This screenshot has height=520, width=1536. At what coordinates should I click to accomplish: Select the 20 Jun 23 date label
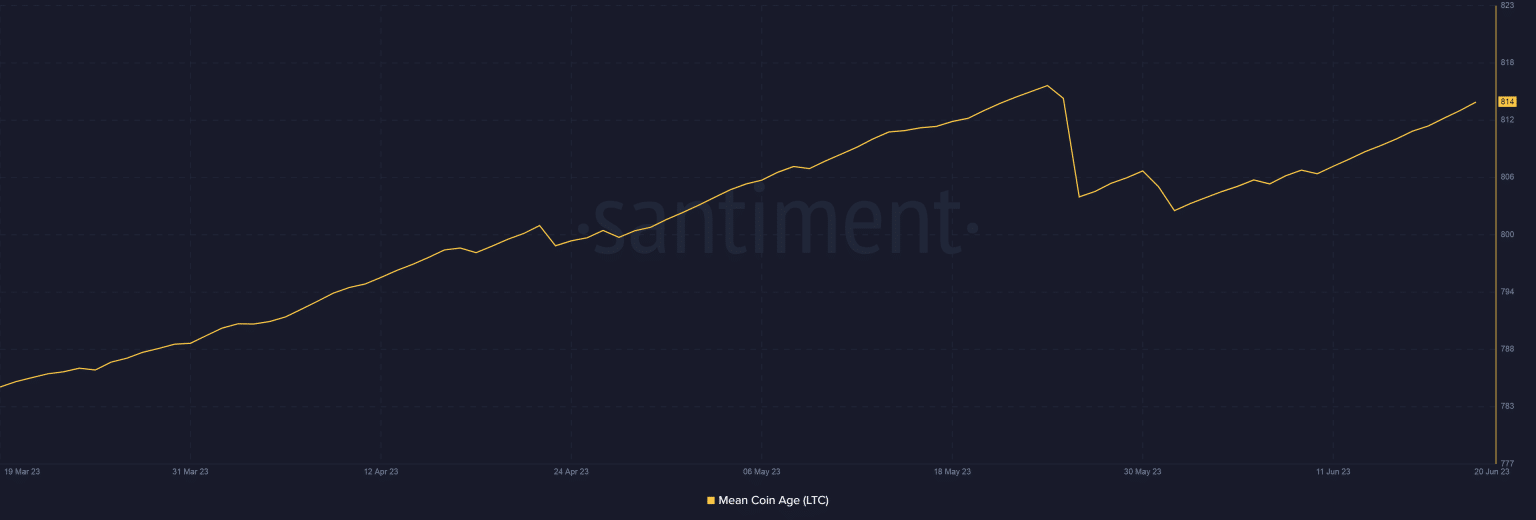click(x=1491, y=470)
